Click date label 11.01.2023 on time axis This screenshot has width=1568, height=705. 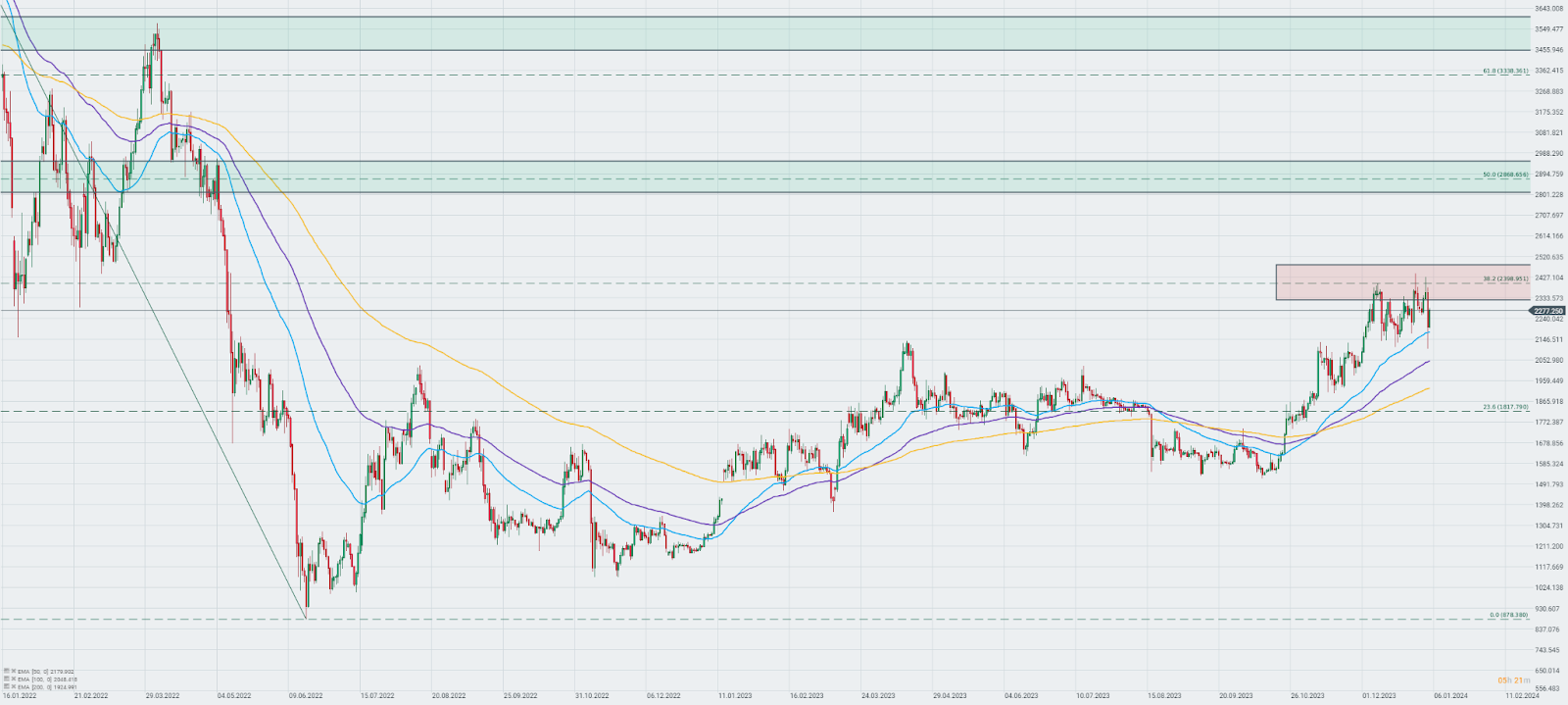[x=735, y=696]
